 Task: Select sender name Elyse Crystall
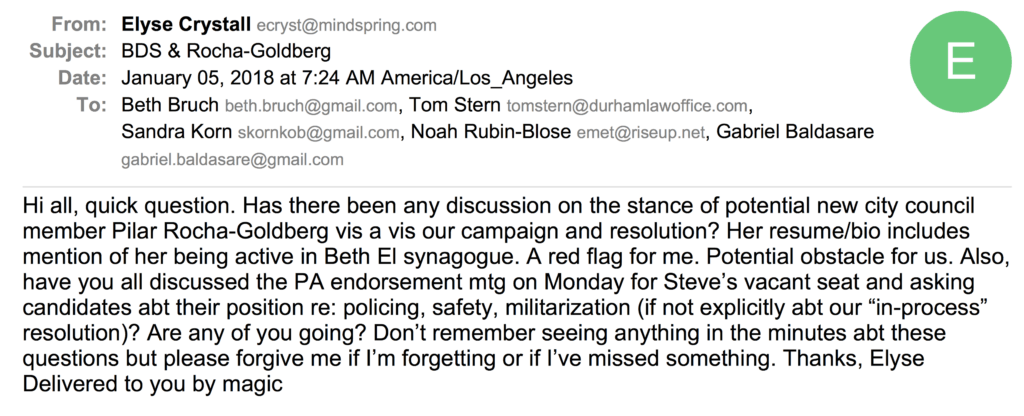click(x=186, y=25)
